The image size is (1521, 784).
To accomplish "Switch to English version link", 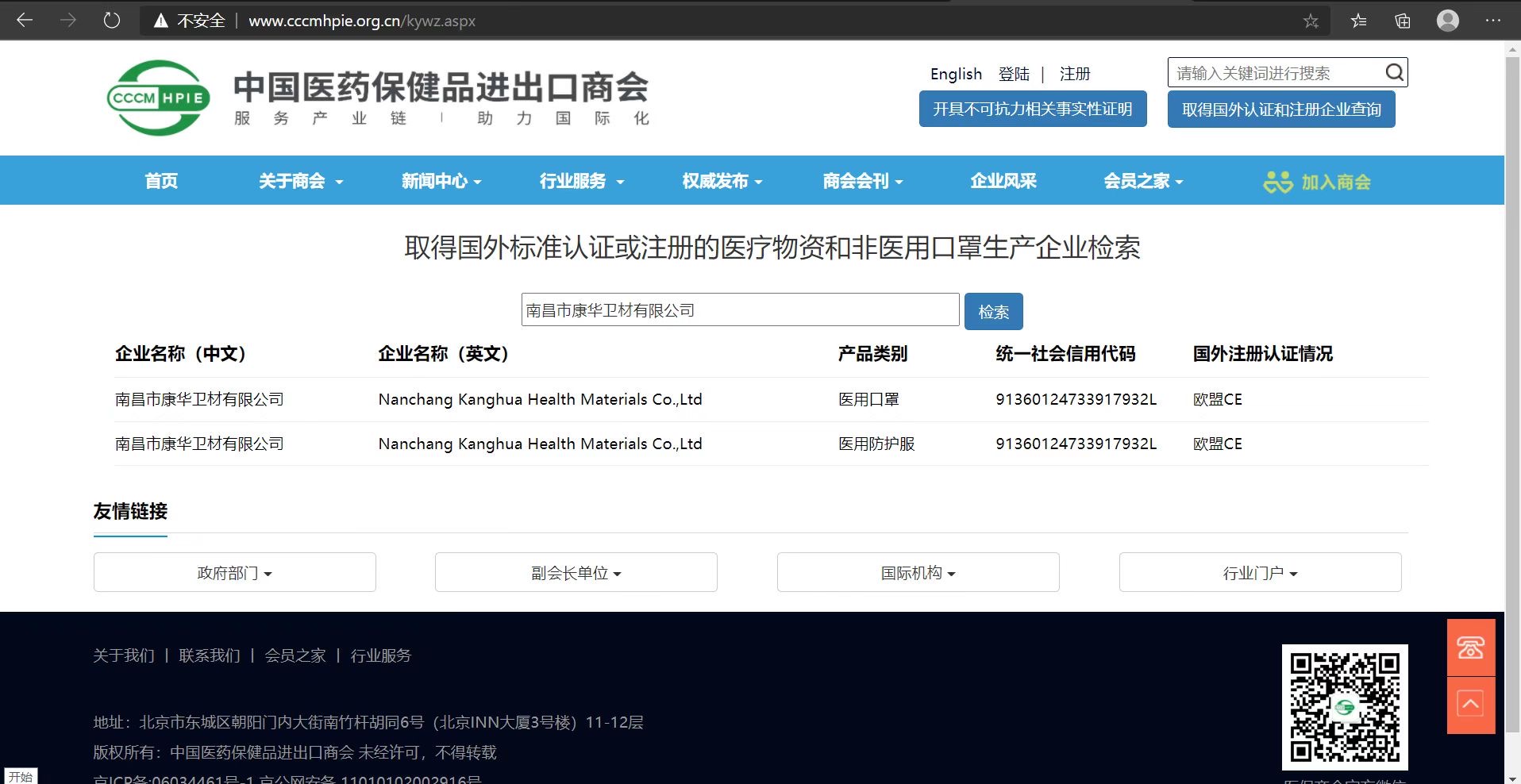I will pyautogui.click(x=956, y=74).
